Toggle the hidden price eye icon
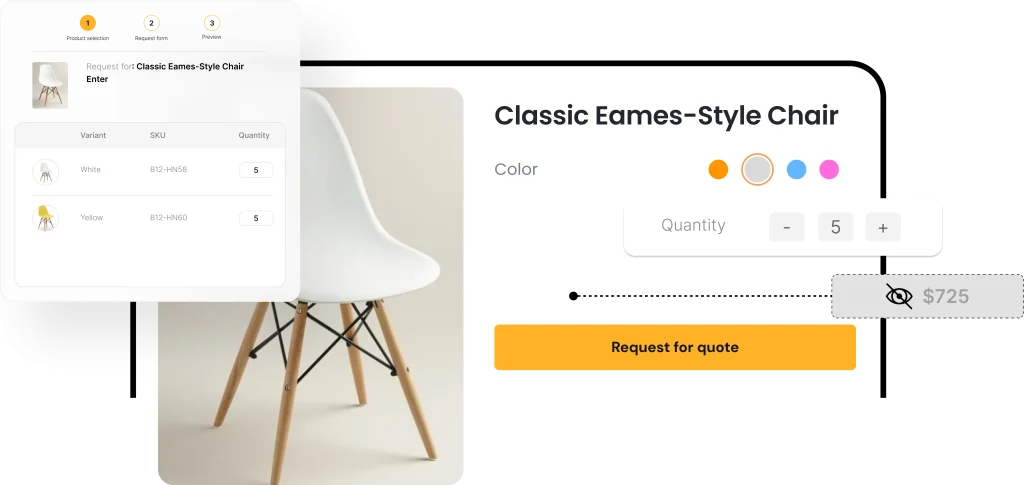Screen dimensions: 1024x485 click(899, 296)
